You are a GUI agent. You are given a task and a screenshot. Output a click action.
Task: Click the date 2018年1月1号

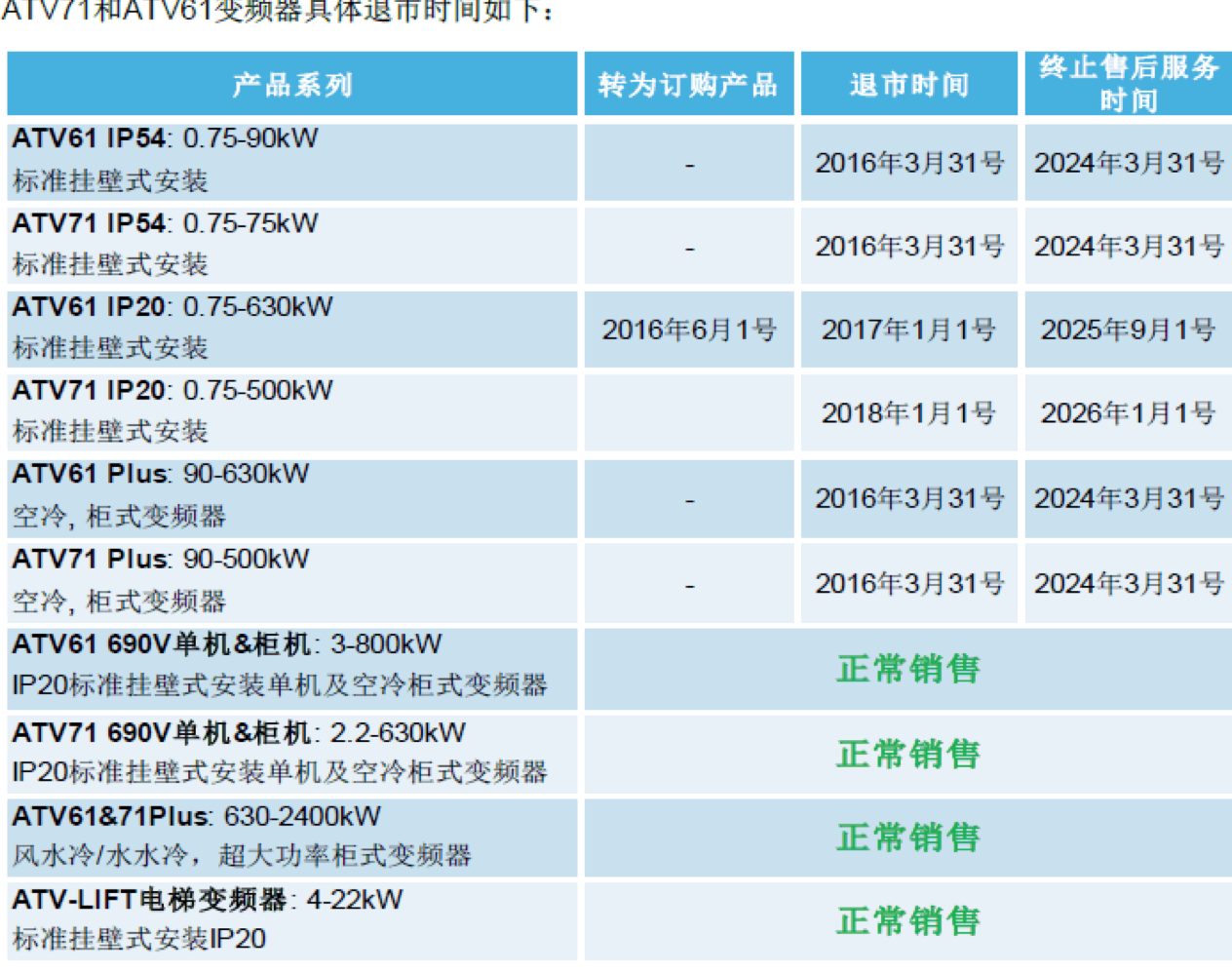coord(909,414)
